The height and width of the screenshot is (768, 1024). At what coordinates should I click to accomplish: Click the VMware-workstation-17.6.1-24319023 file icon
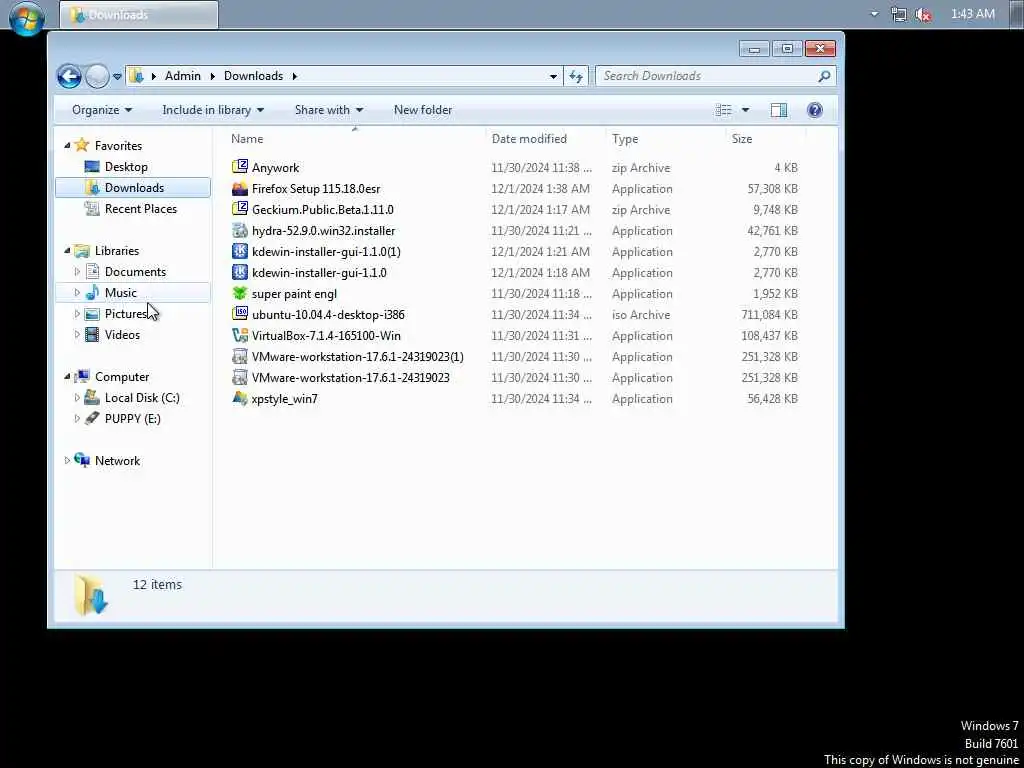pos(240,377)
